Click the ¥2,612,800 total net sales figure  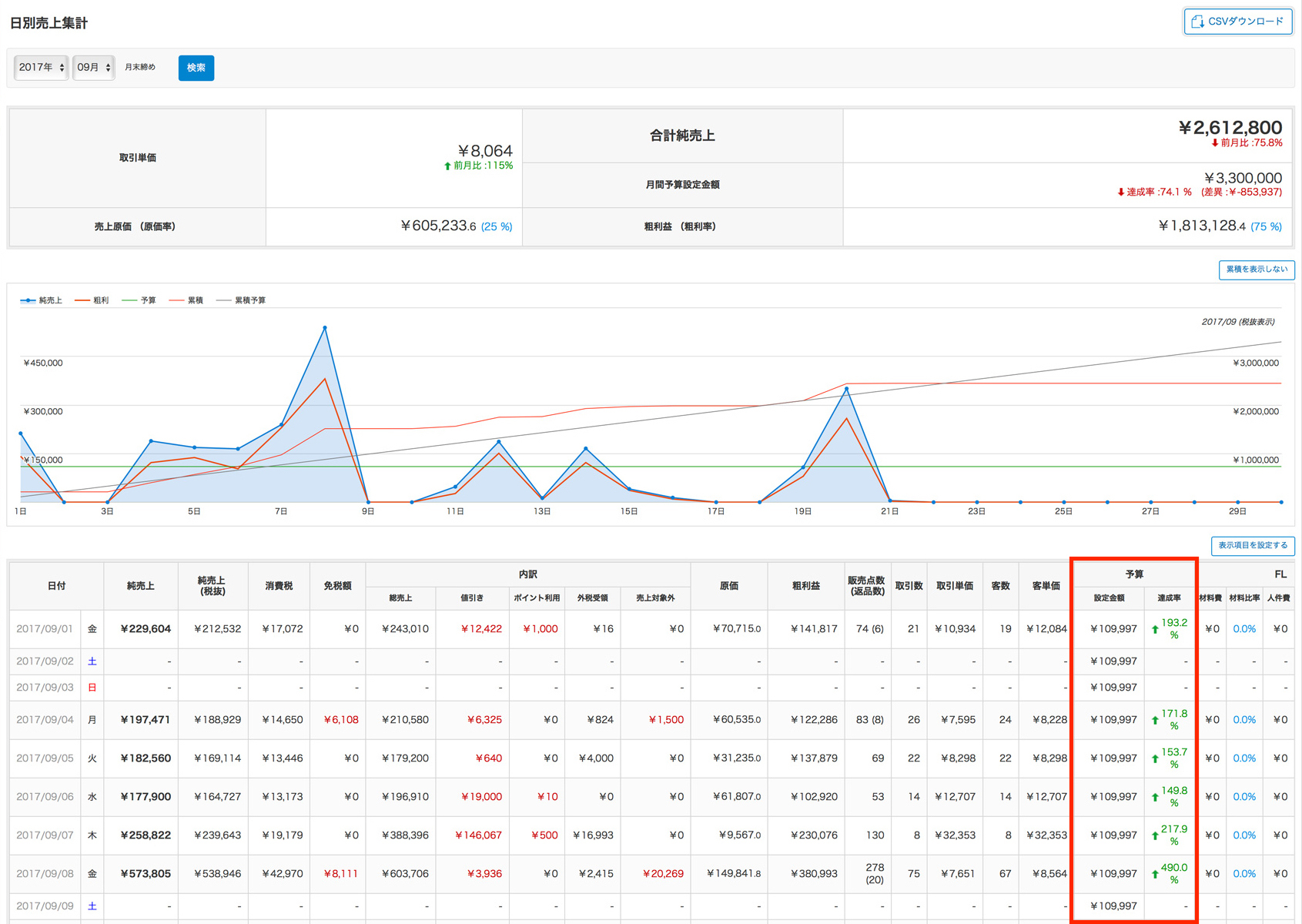[x=1230, y=128]
